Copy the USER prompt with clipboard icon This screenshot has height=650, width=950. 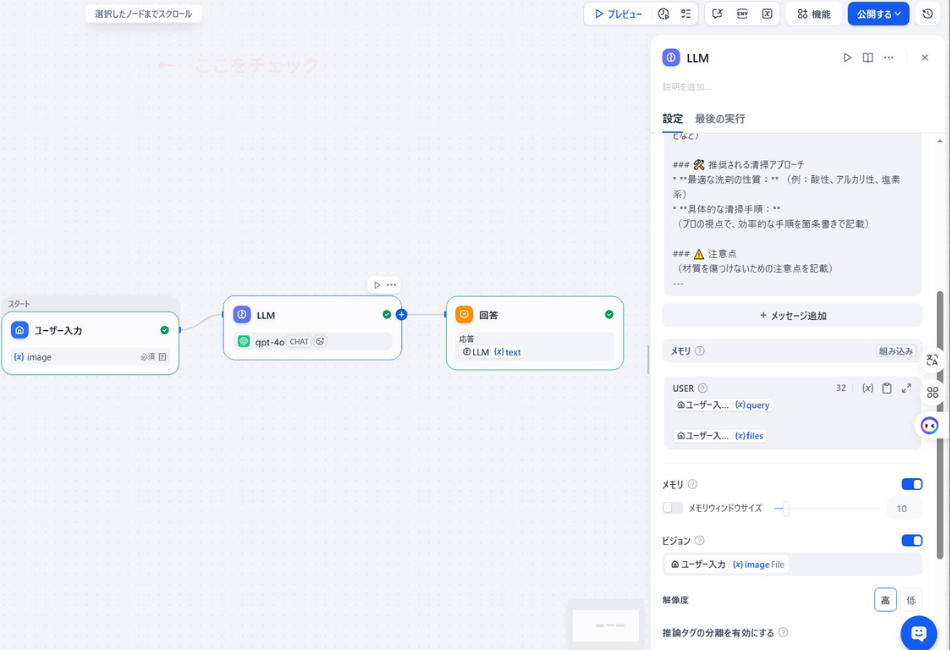pos(886,388)
